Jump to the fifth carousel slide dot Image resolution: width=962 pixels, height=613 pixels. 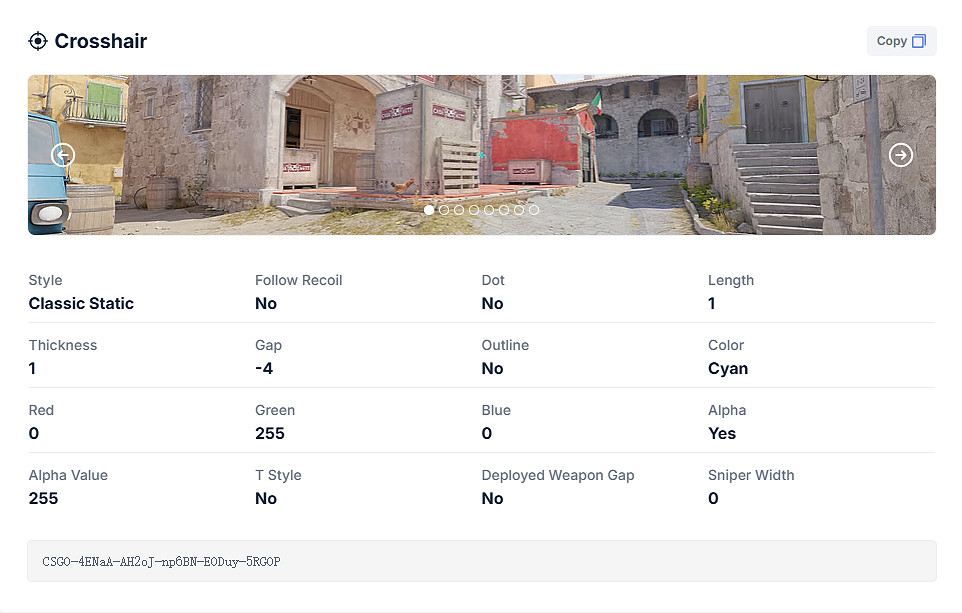pos(489,210)
